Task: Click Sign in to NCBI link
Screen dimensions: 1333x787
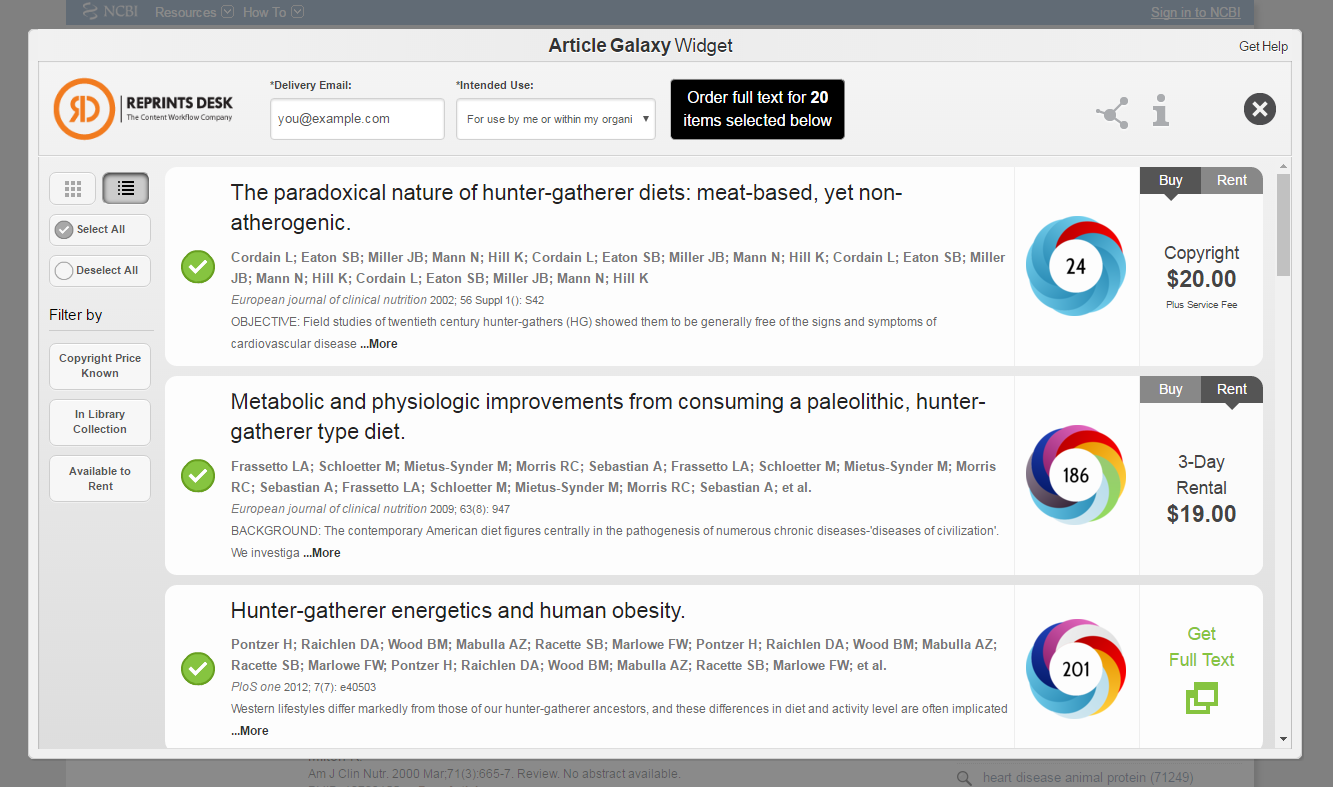Action: click(1195, 12)
